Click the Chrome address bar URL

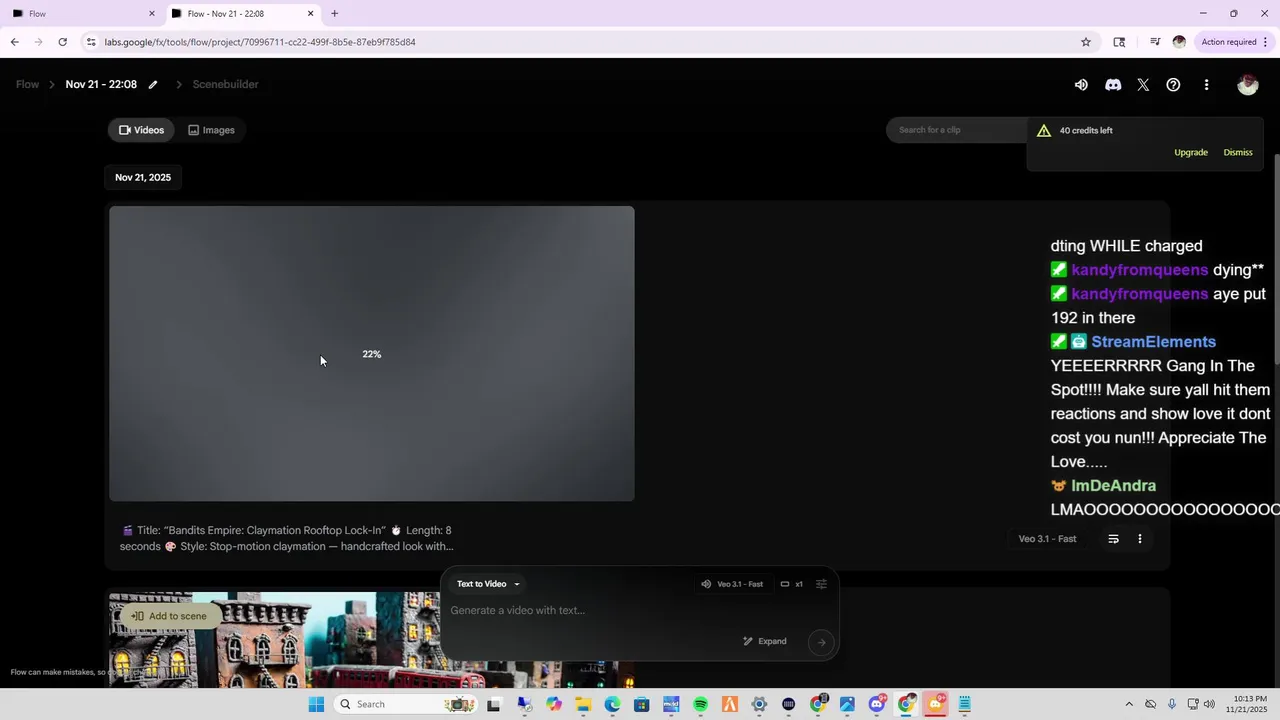pyautogui.click(x=260, y=42)
